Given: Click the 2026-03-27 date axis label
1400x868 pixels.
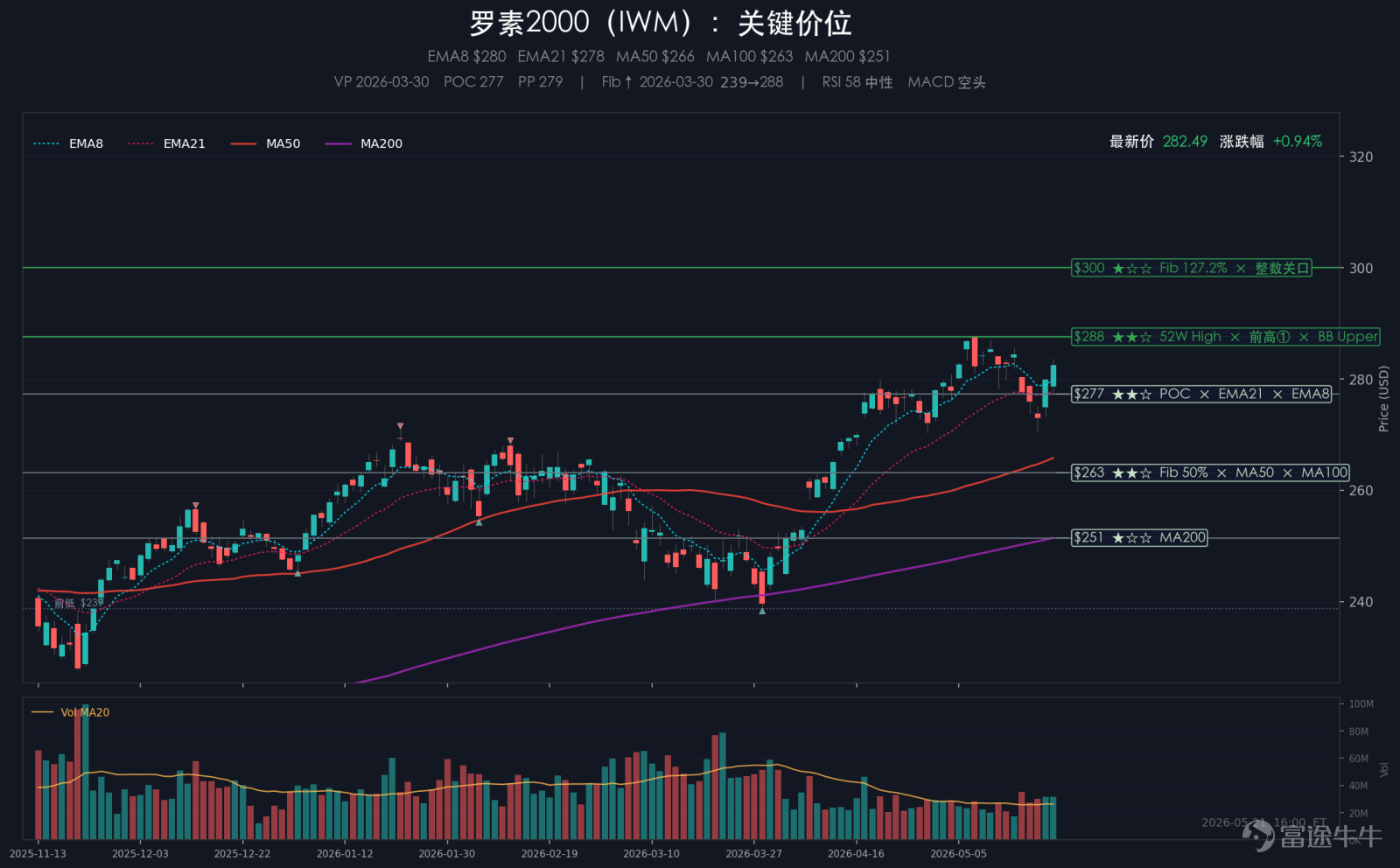Looking at the screenshot, I should pos(754,853).
